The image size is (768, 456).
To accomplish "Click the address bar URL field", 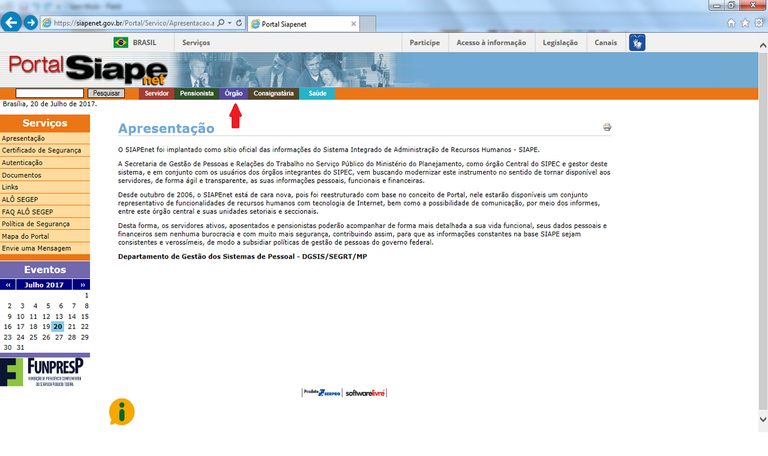I will click(x=134, y=23).
